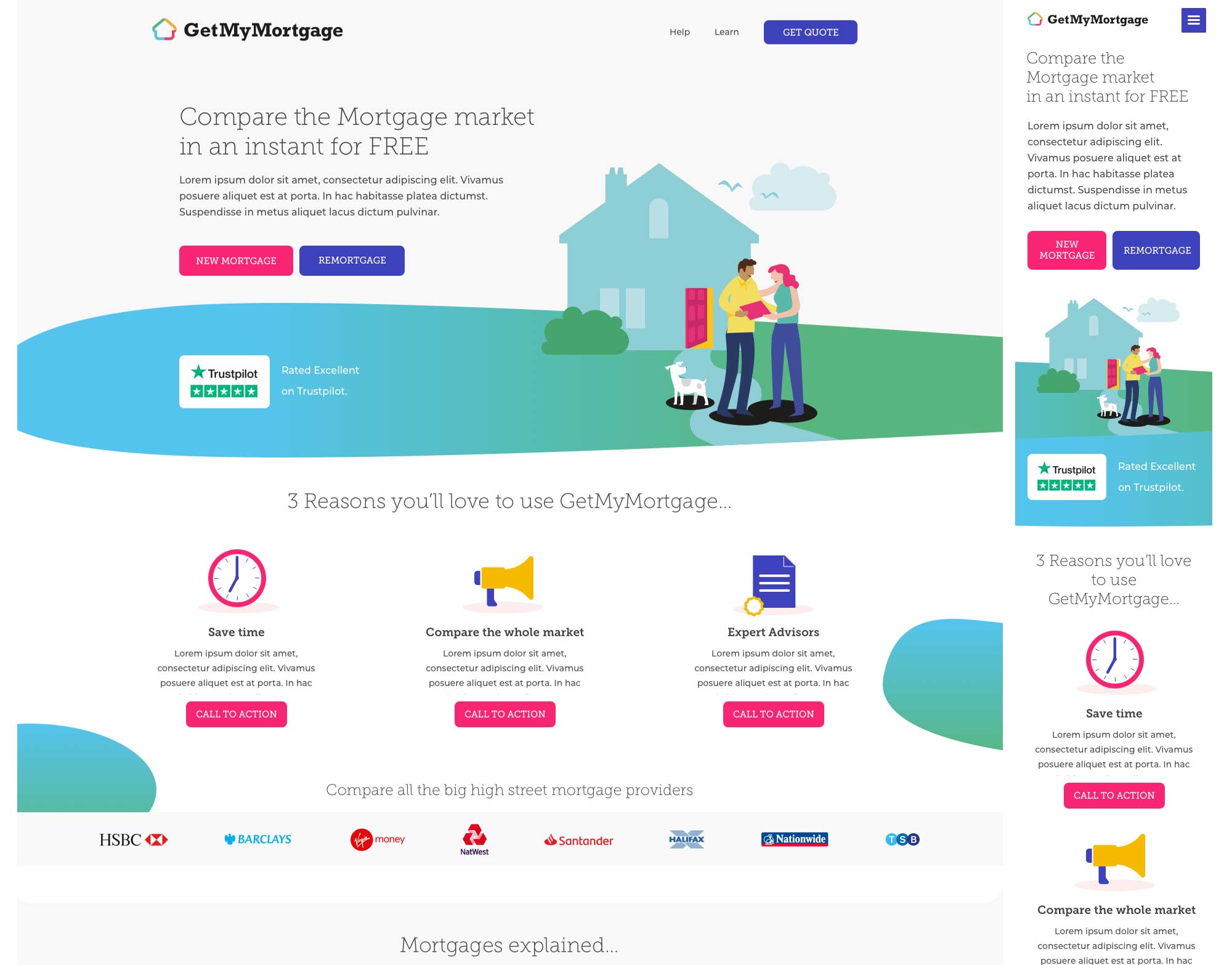Click the NEW MORTGAGE button

(237, 260)
